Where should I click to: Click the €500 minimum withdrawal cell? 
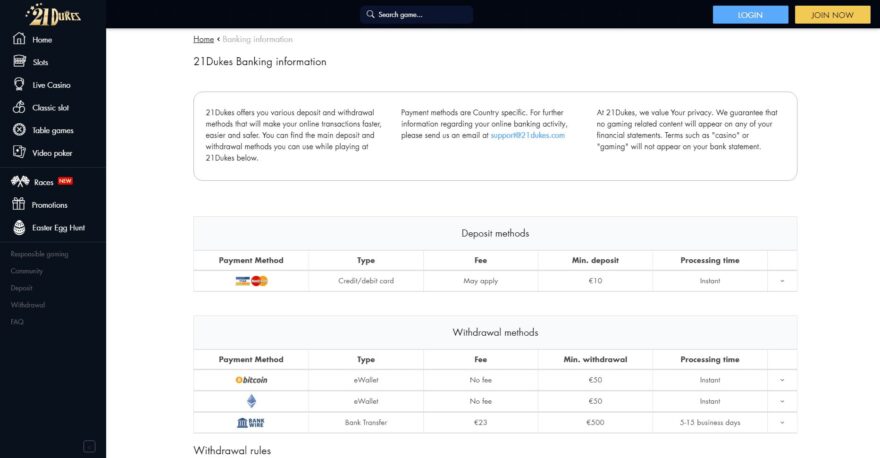click(x=595, y=423)
